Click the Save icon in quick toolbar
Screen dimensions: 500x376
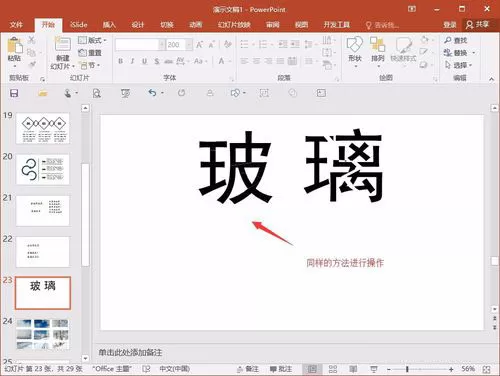coord(14,93)
